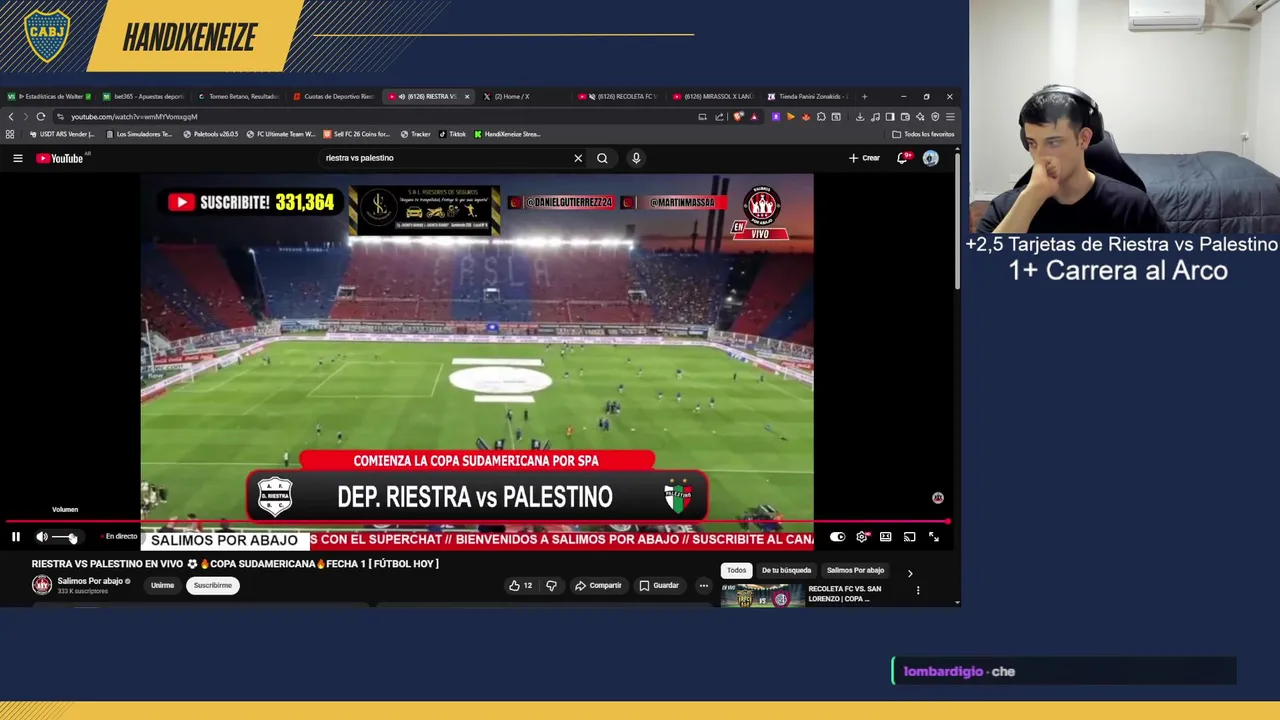
Task: Toggle the autoplay switch in player
Action: (x=837, y=537)
